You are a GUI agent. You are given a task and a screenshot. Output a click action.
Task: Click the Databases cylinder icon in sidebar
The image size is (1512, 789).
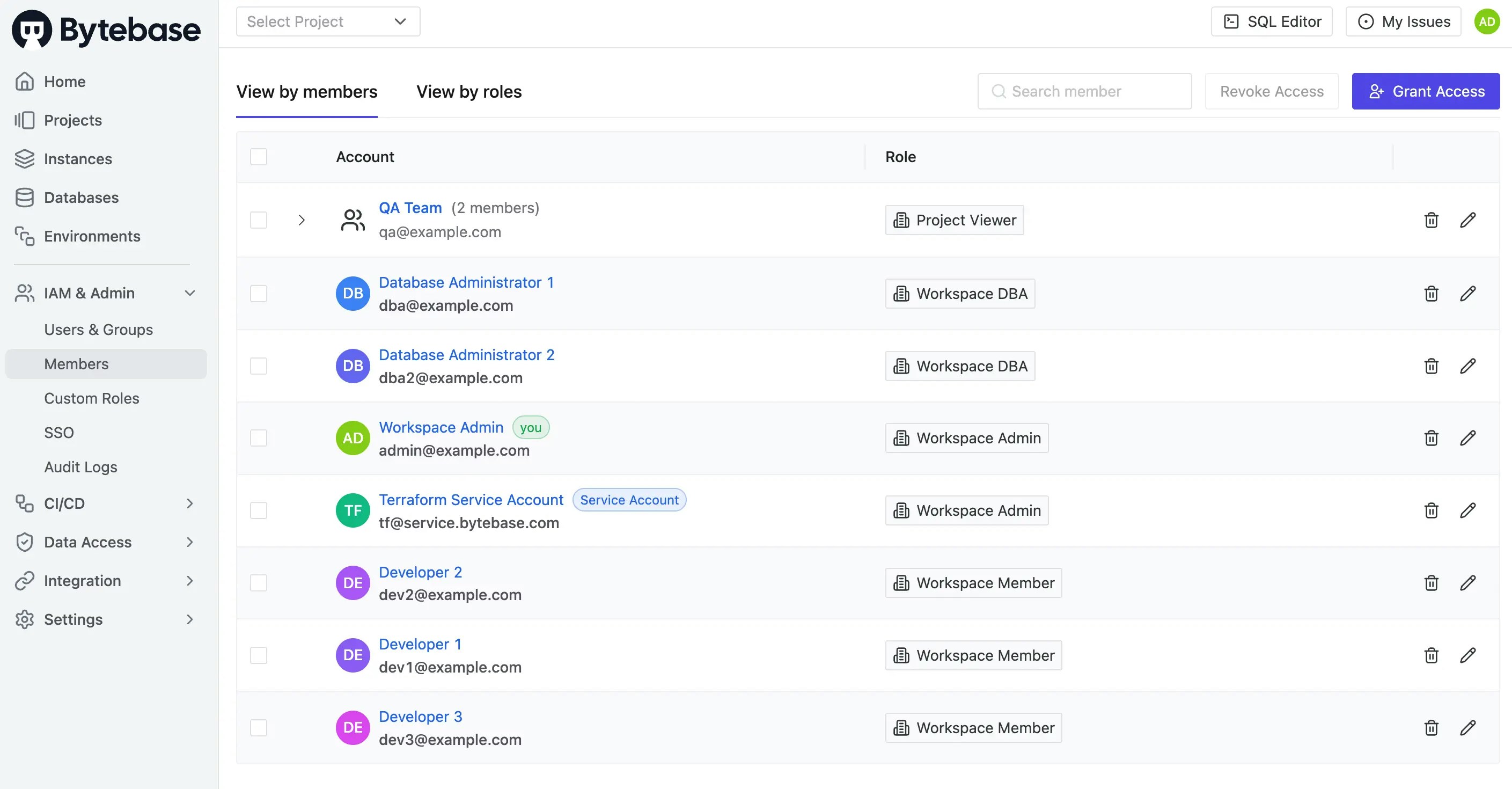tap(24, 198)
